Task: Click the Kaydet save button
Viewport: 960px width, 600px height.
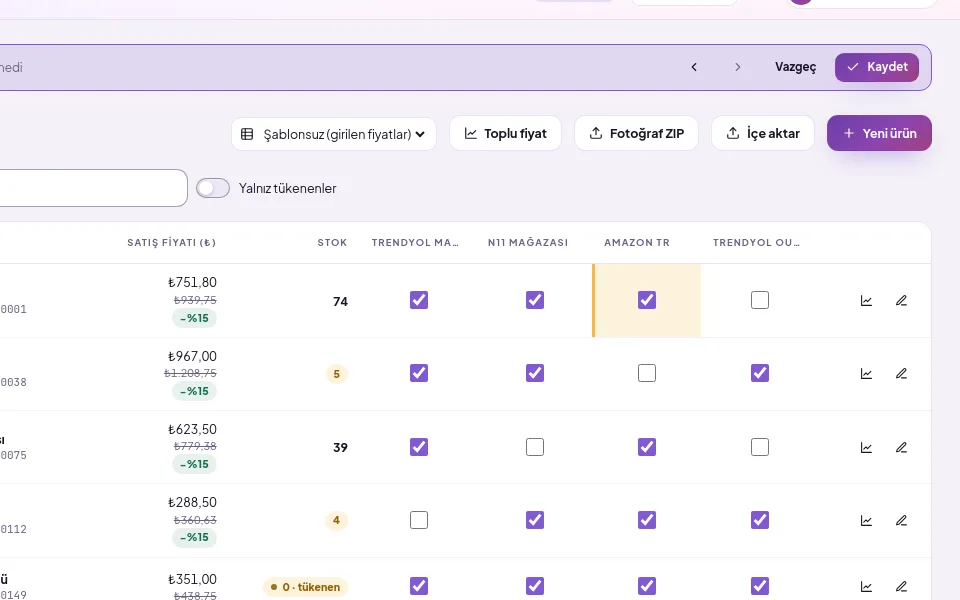Action: pos(877,67)
